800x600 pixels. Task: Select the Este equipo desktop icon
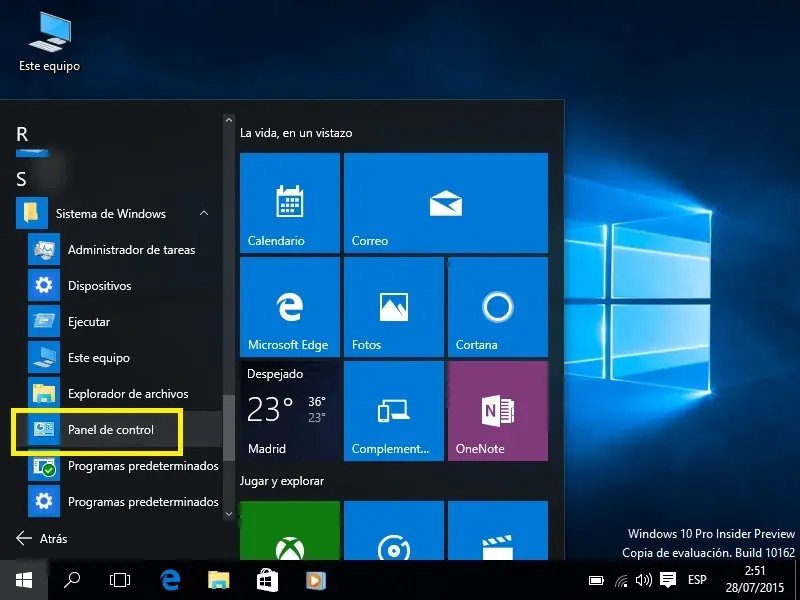point(49,42)
